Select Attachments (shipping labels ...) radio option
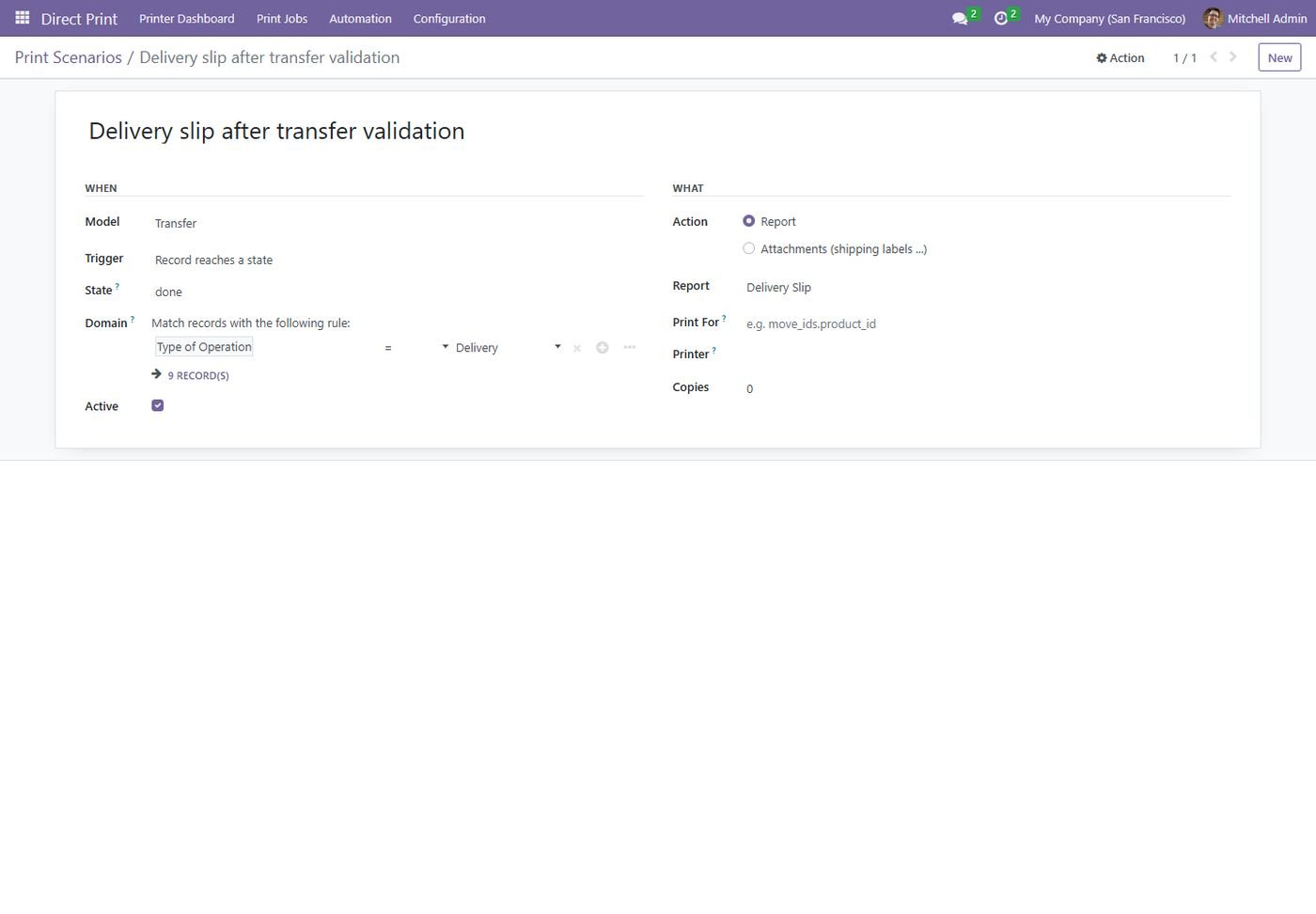Viewport: 1316px width, 914px height. [x=748, y=248]
